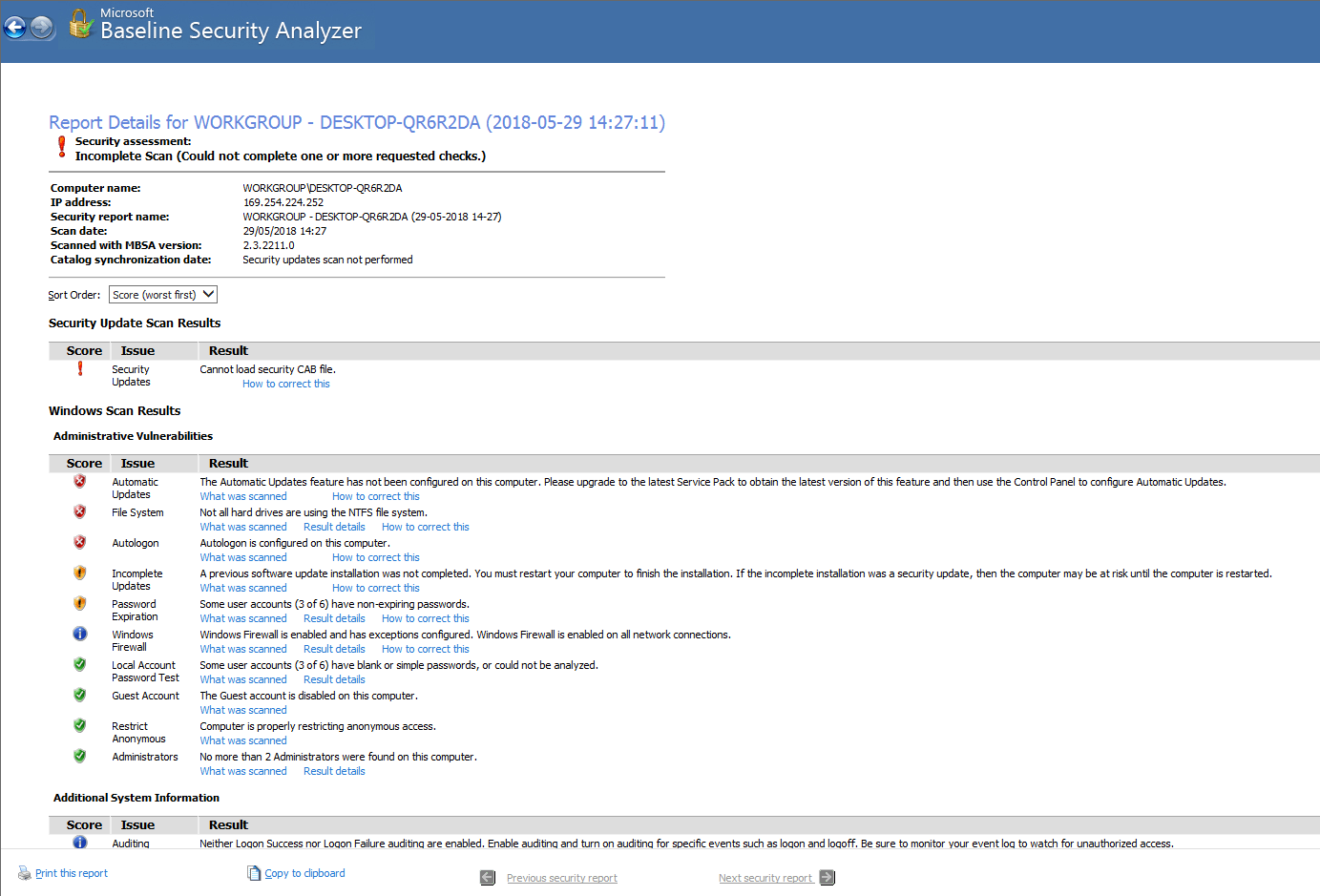Click the red X score icon for Autologon

pos(80,542)
